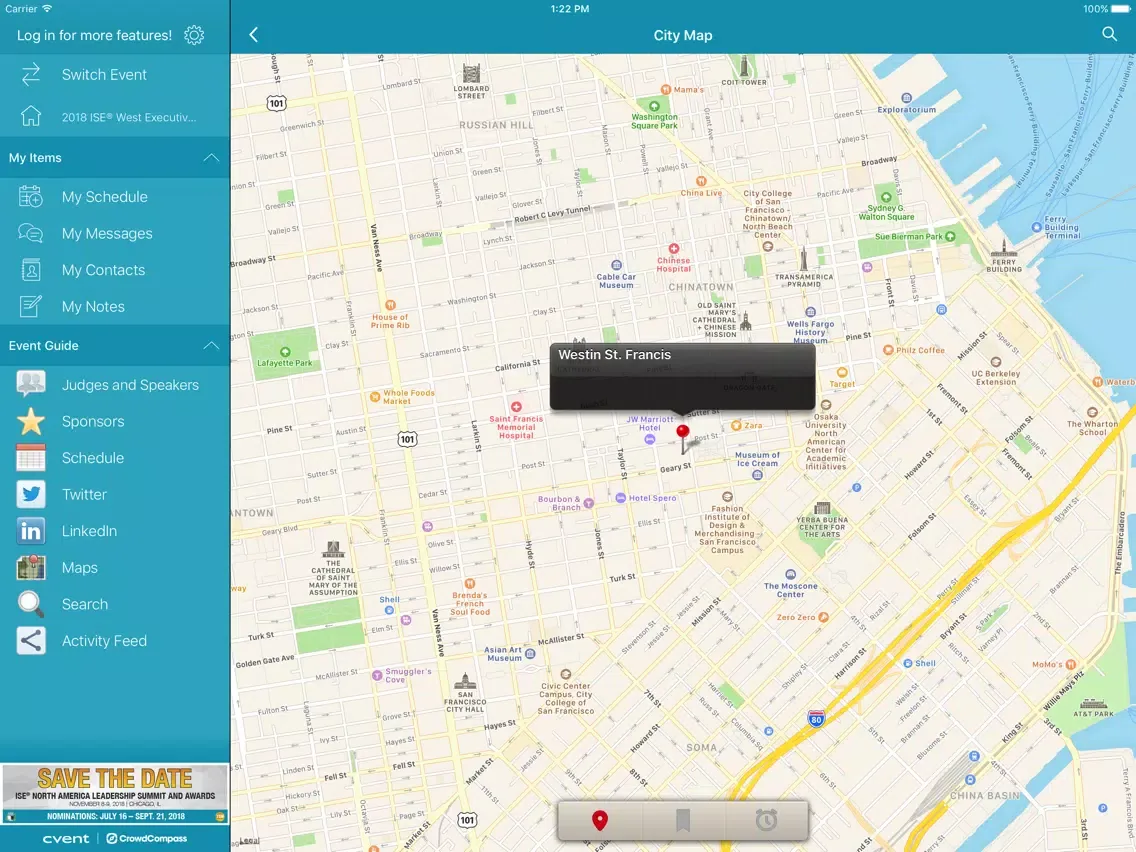Open the Search magnifier icon in sidebar
This screenshot has width=1136, height=852.
click(31, 604)
